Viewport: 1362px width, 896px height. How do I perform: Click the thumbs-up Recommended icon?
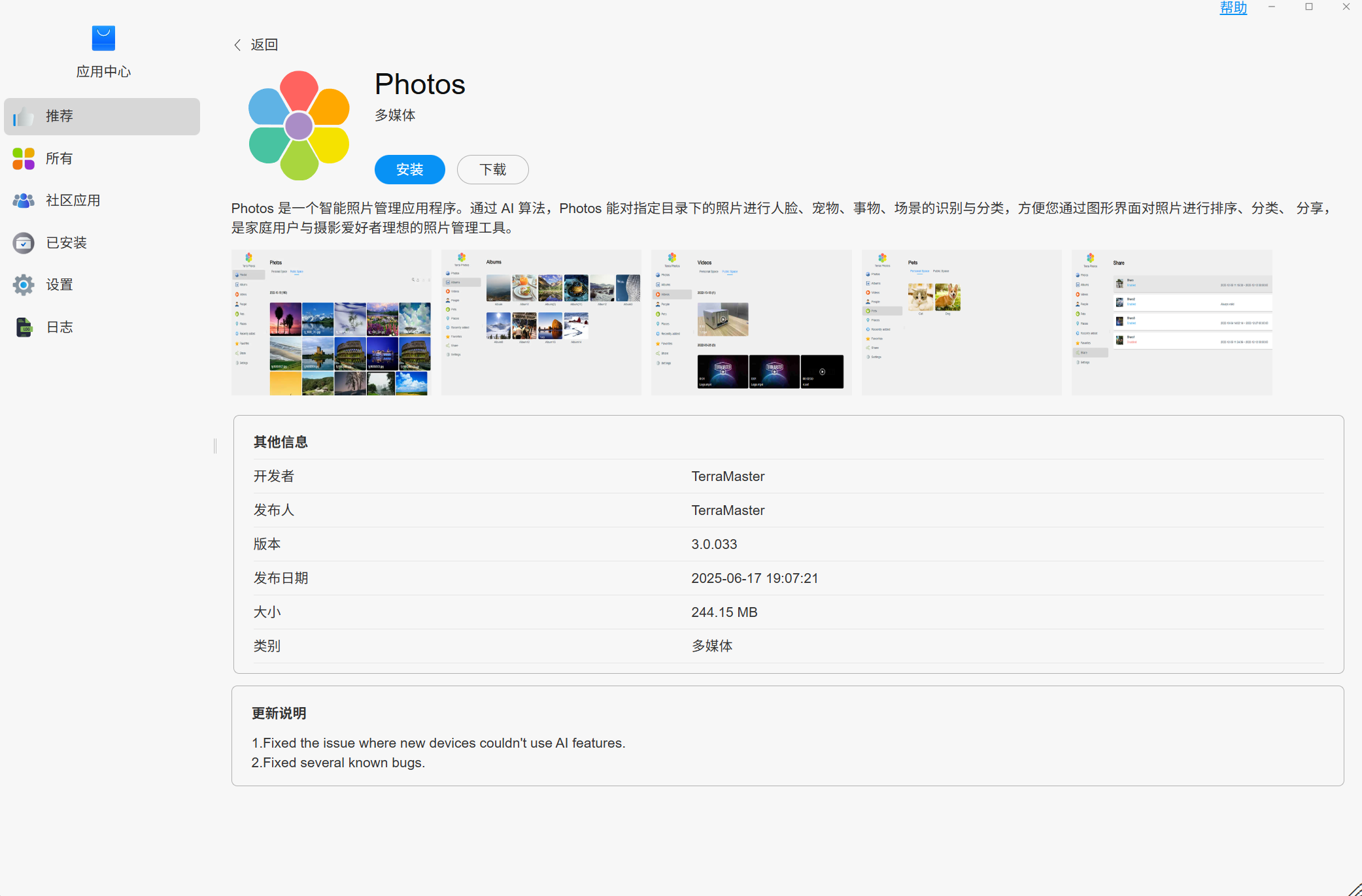pos(24,116)
